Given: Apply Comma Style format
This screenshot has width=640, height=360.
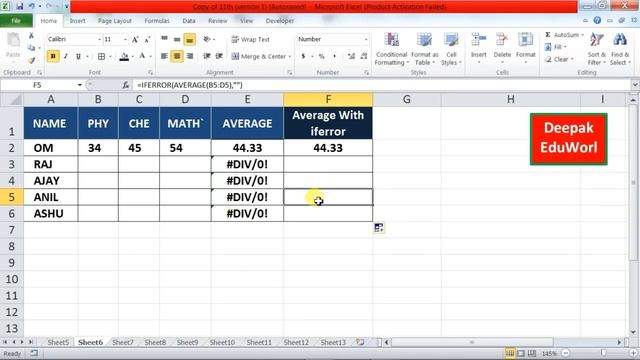Looking at the screenshot, I should coord(334,56).
